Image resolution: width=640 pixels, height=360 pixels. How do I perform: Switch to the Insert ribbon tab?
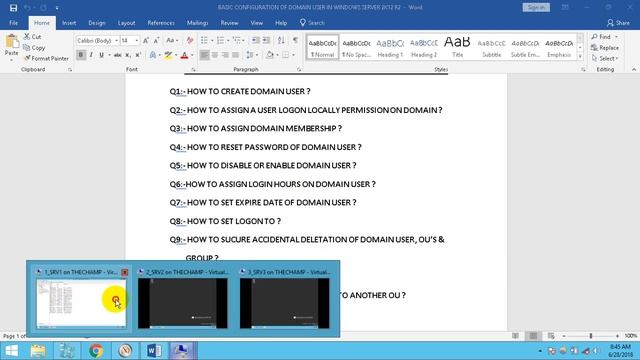tap(69, 23)
